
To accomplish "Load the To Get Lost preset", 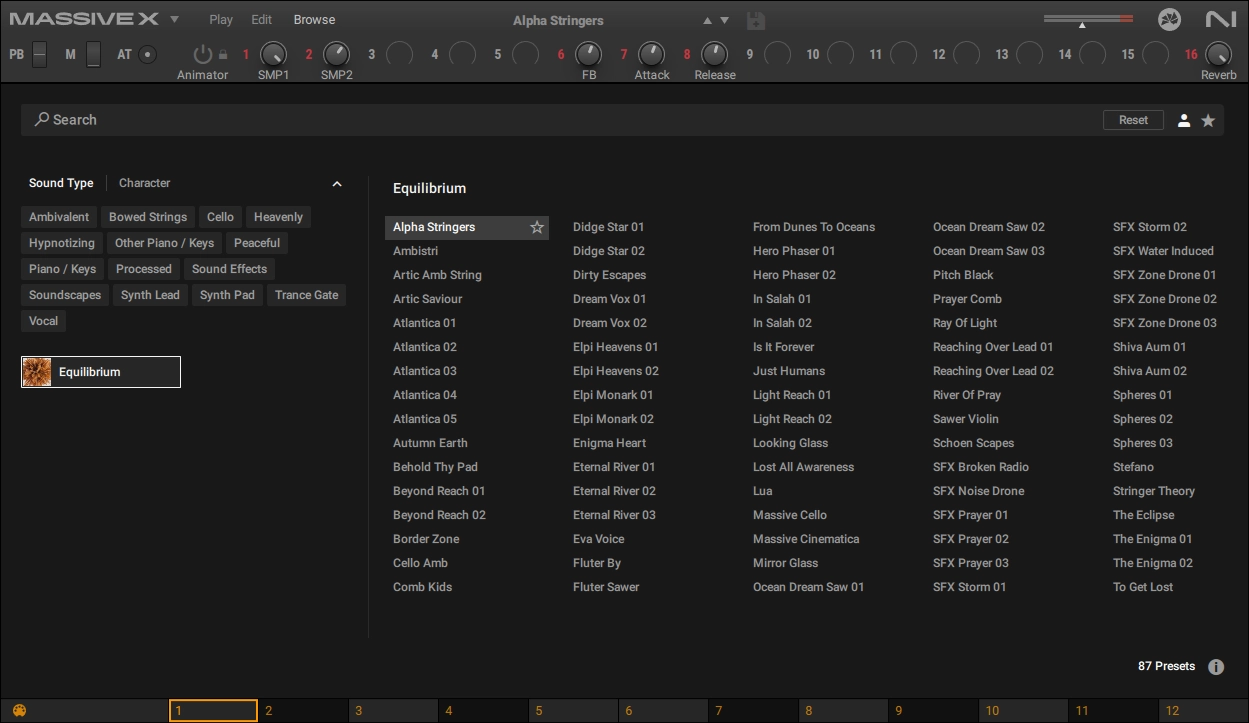I will coord(1143,587).
